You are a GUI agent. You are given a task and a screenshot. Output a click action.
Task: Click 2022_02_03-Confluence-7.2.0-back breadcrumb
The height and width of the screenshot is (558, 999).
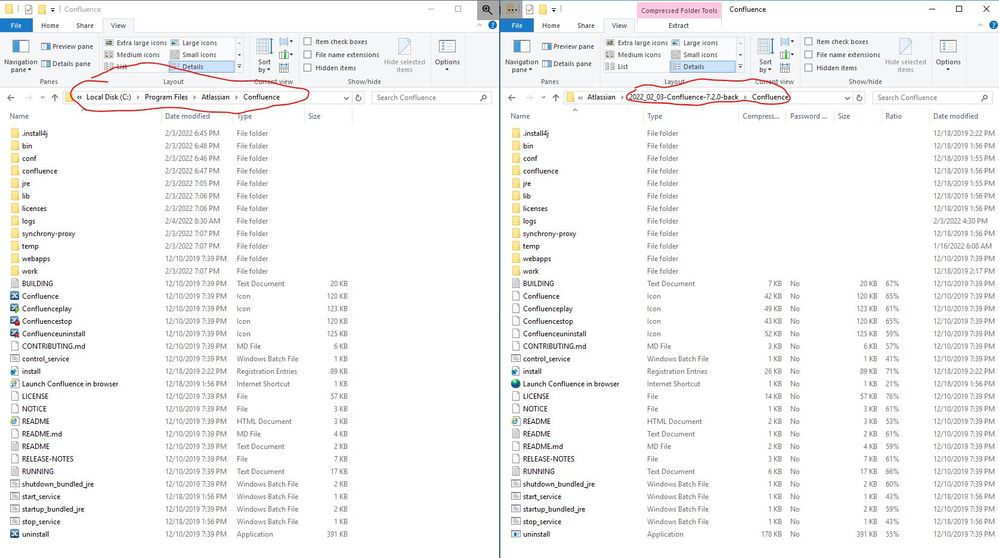pos(684,97)
